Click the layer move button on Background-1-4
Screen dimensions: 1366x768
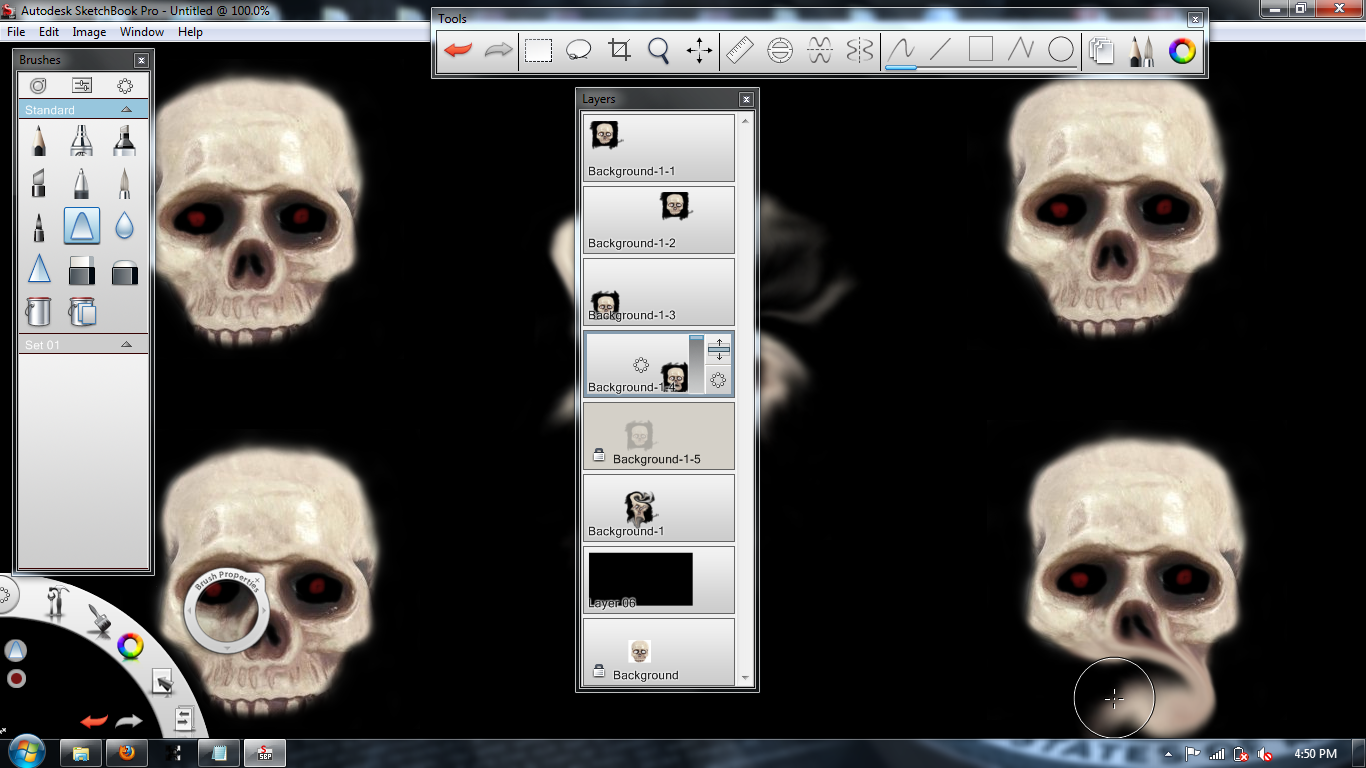point(719,350)
